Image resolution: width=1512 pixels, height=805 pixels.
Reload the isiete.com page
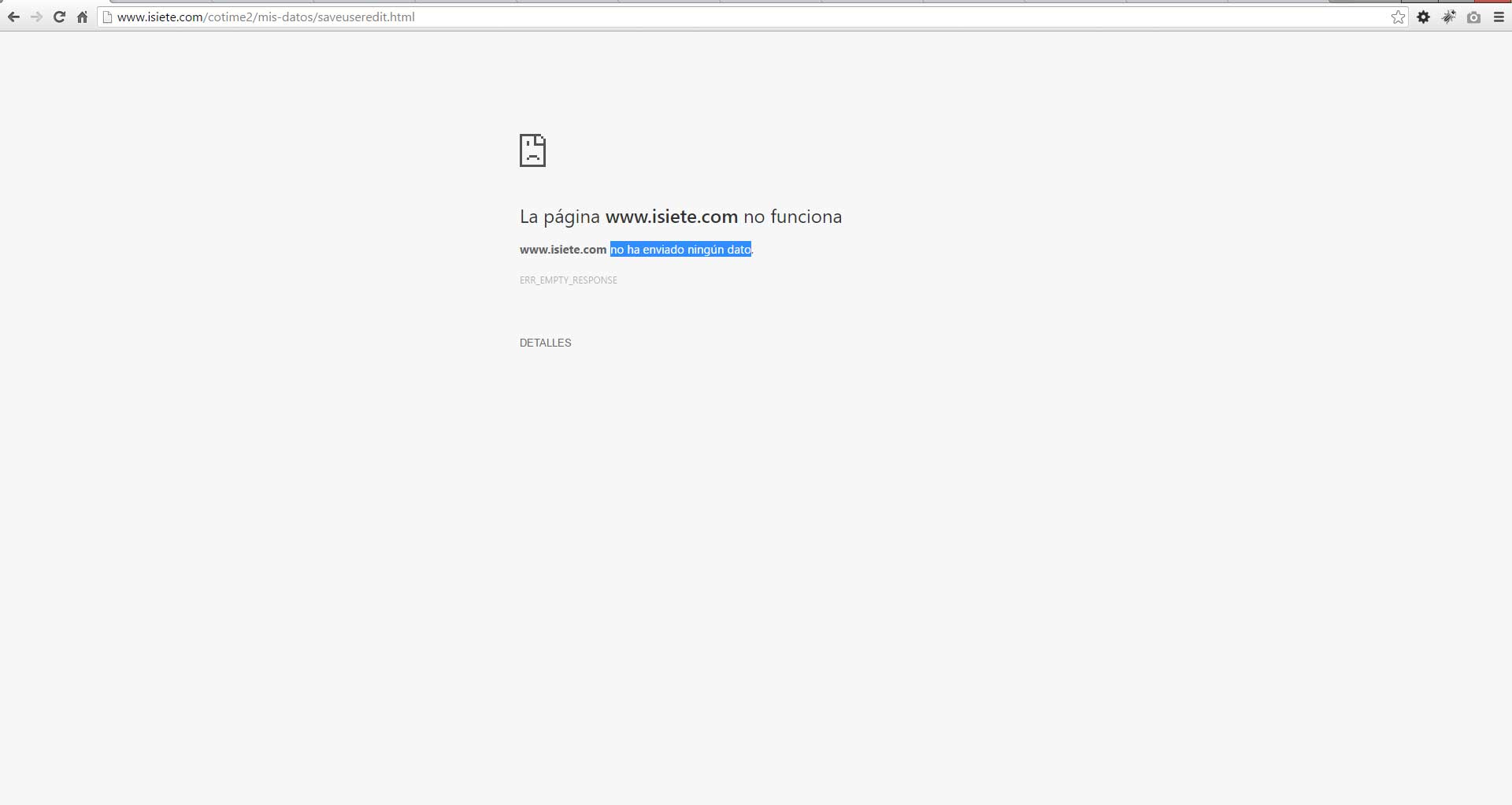59,17
